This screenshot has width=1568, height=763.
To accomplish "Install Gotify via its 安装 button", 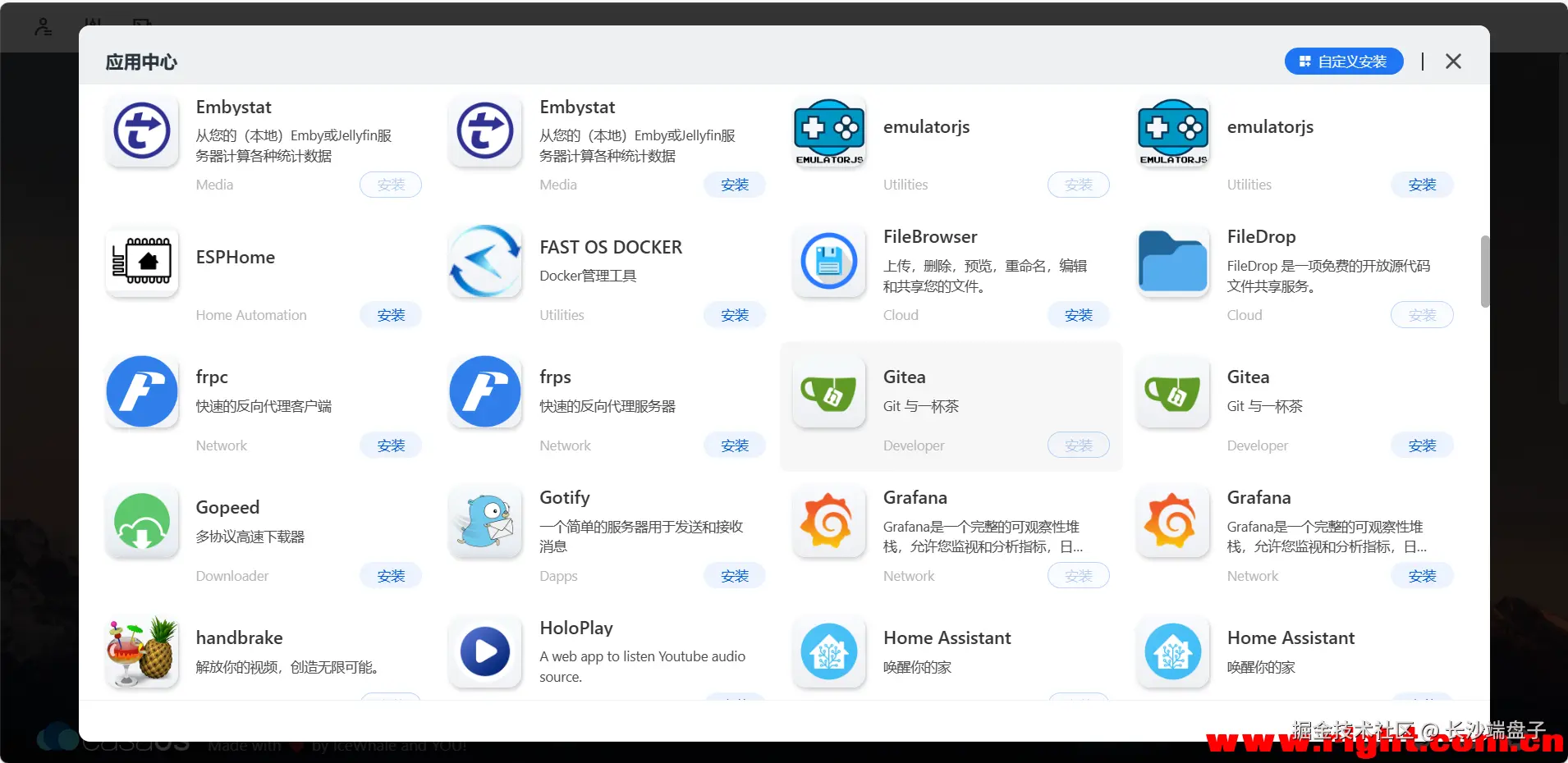I will [x=735, y=576].
